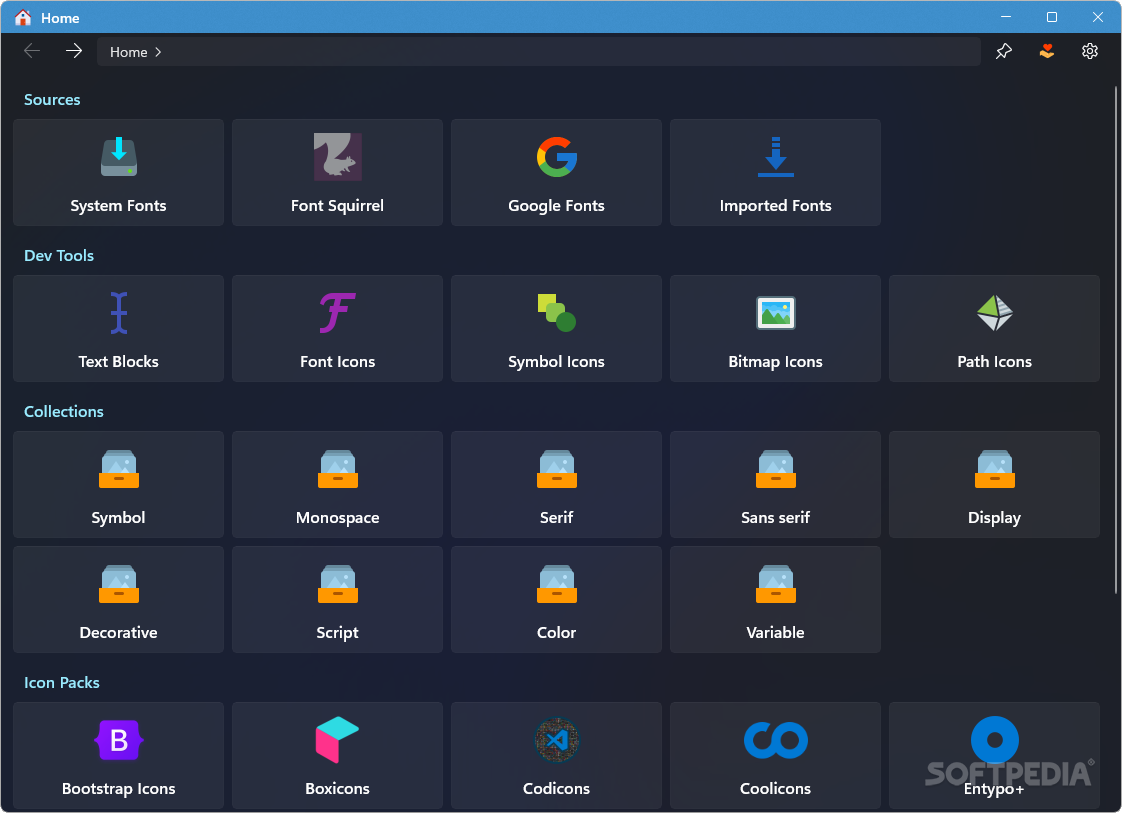
Task: Open the Google Fonts source
Action: [556, 172]
